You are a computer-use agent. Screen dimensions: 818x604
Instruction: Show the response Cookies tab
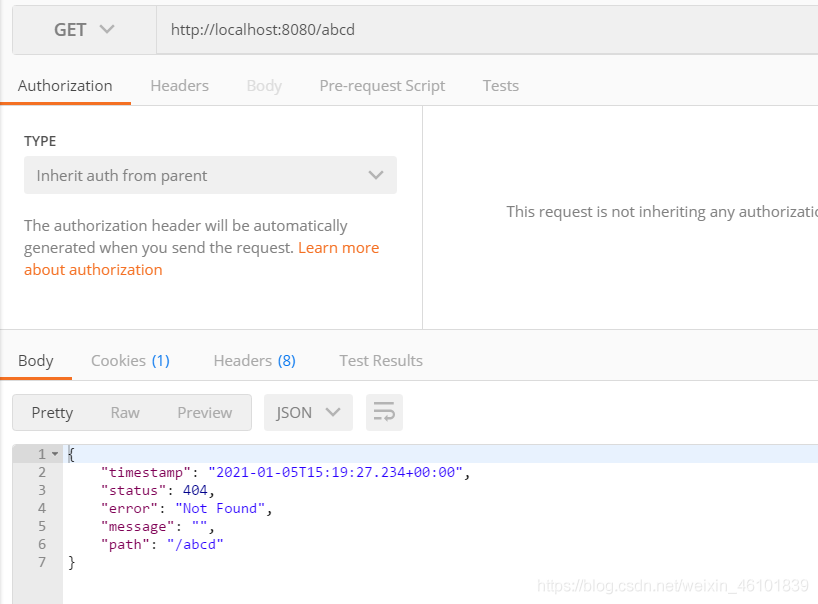point(130,360)
